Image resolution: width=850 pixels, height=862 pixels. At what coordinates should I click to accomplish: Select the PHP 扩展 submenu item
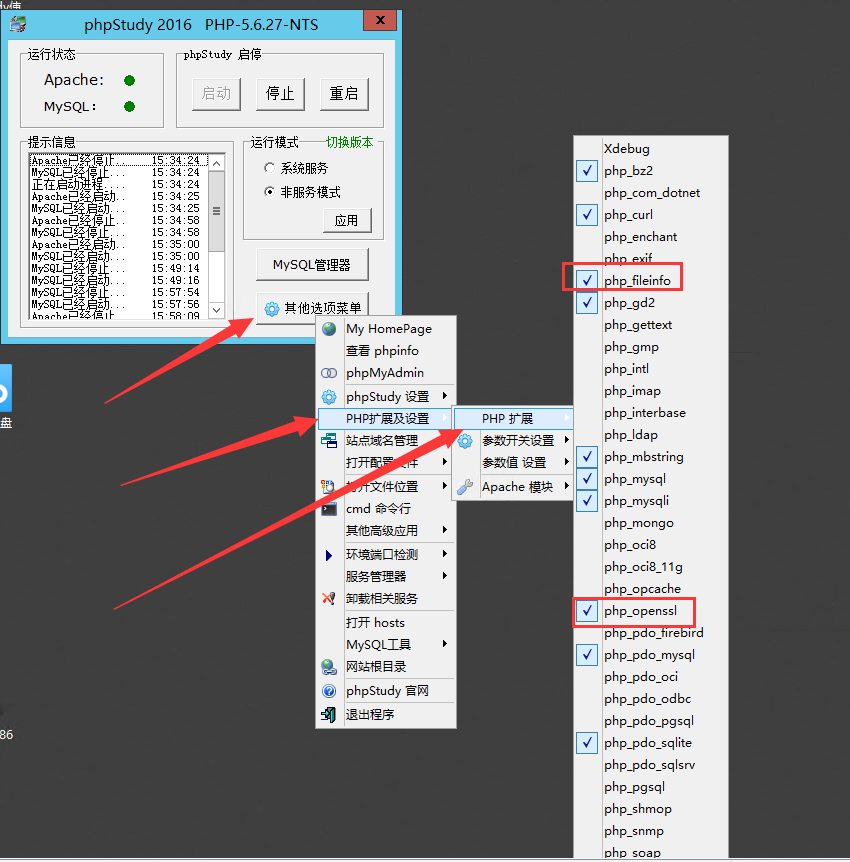513,418
